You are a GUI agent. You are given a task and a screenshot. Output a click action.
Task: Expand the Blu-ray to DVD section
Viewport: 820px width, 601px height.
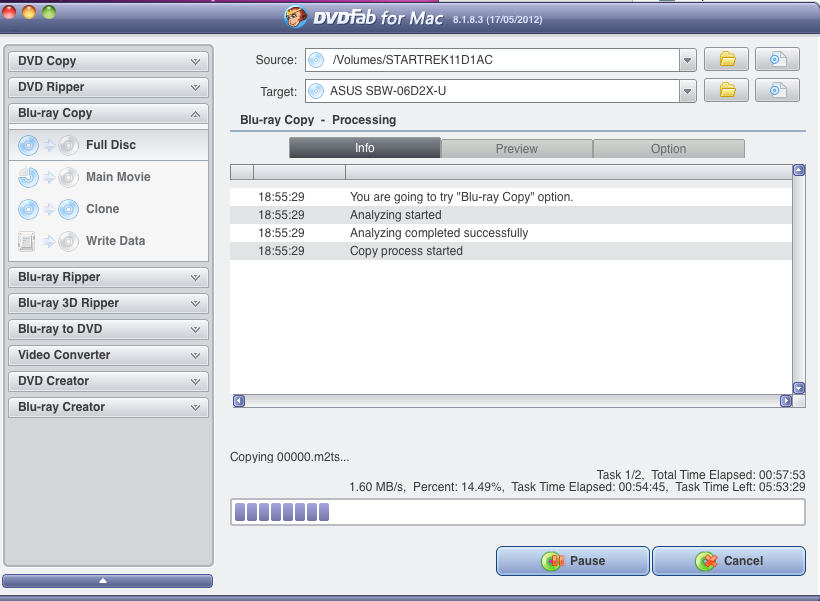point(108,329)
